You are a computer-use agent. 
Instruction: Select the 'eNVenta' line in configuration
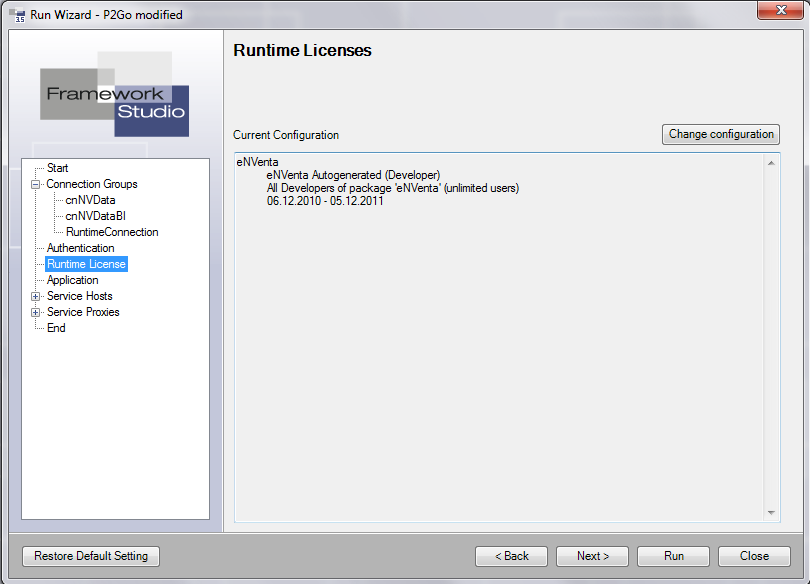point(257,162)
